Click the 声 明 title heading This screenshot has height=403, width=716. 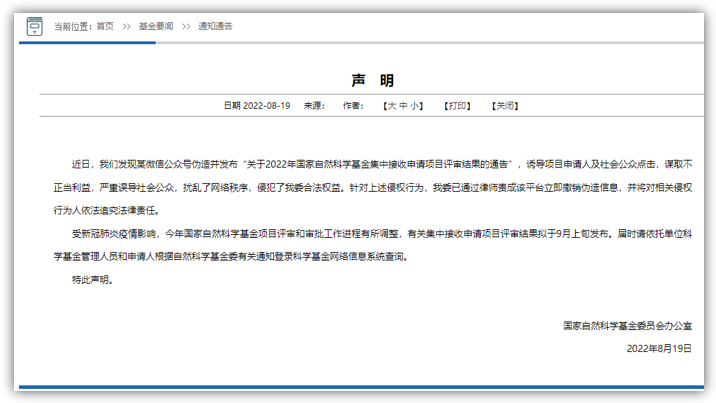pos(372,80)
